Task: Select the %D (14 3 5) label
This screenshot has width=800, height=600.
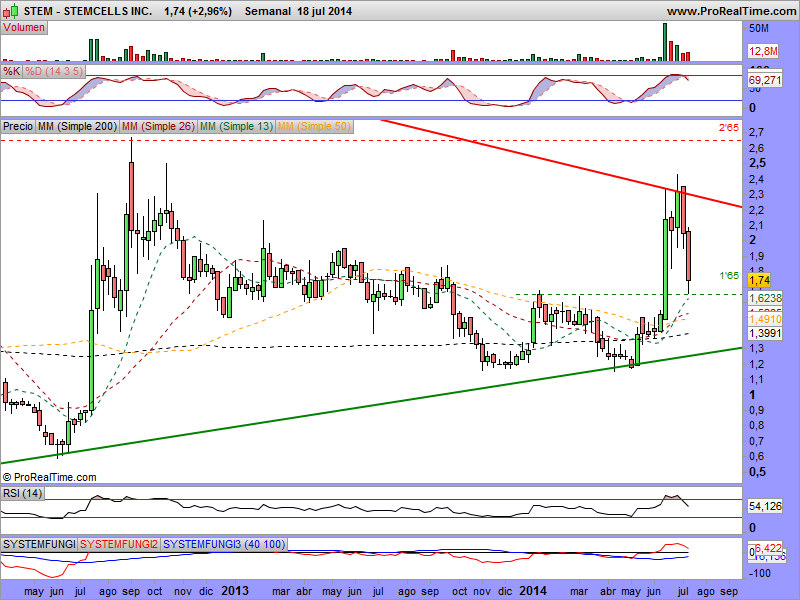Action: 54,71
